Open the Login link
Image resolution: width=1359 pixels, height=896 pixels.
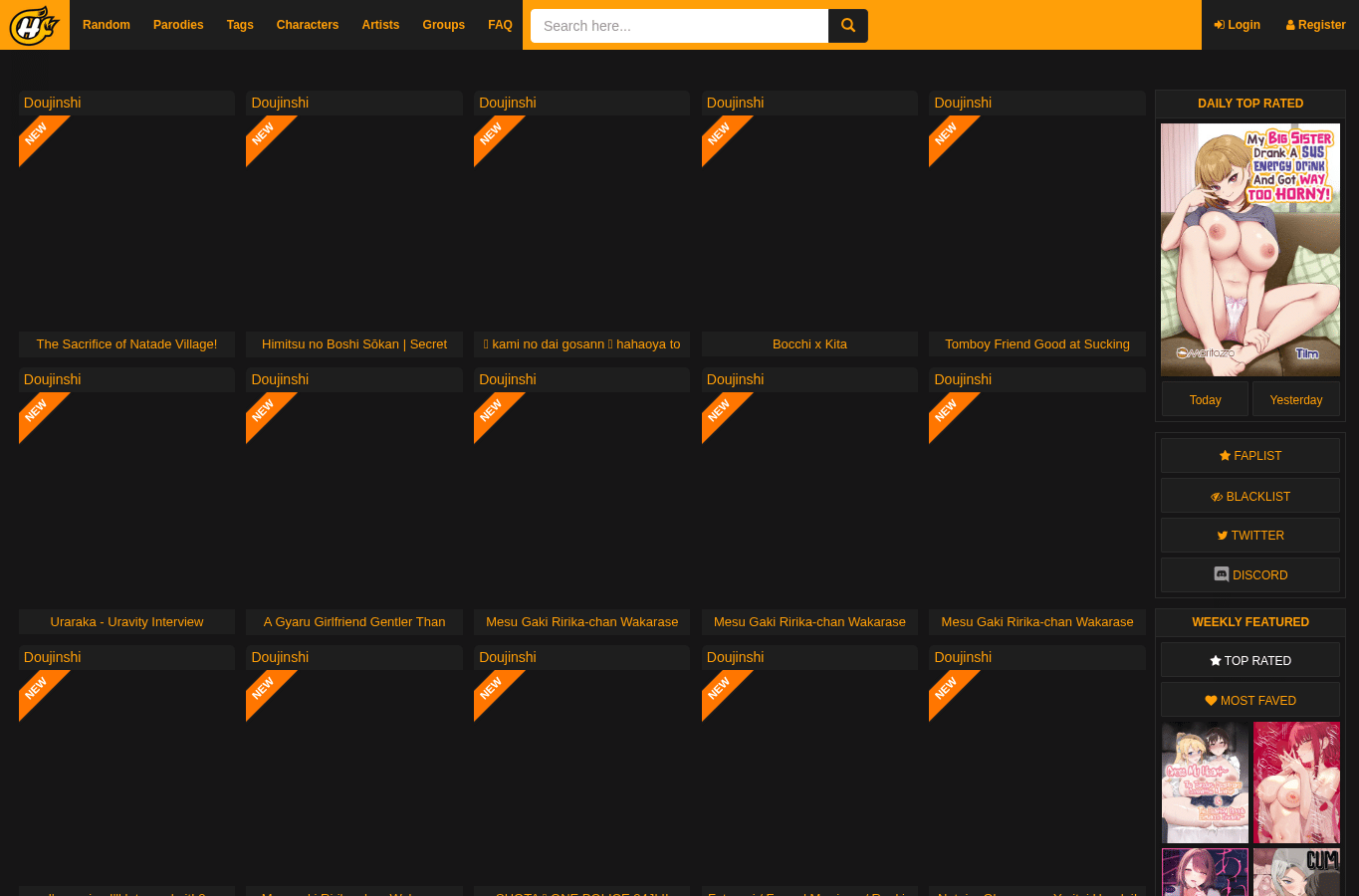(1238, 25)
